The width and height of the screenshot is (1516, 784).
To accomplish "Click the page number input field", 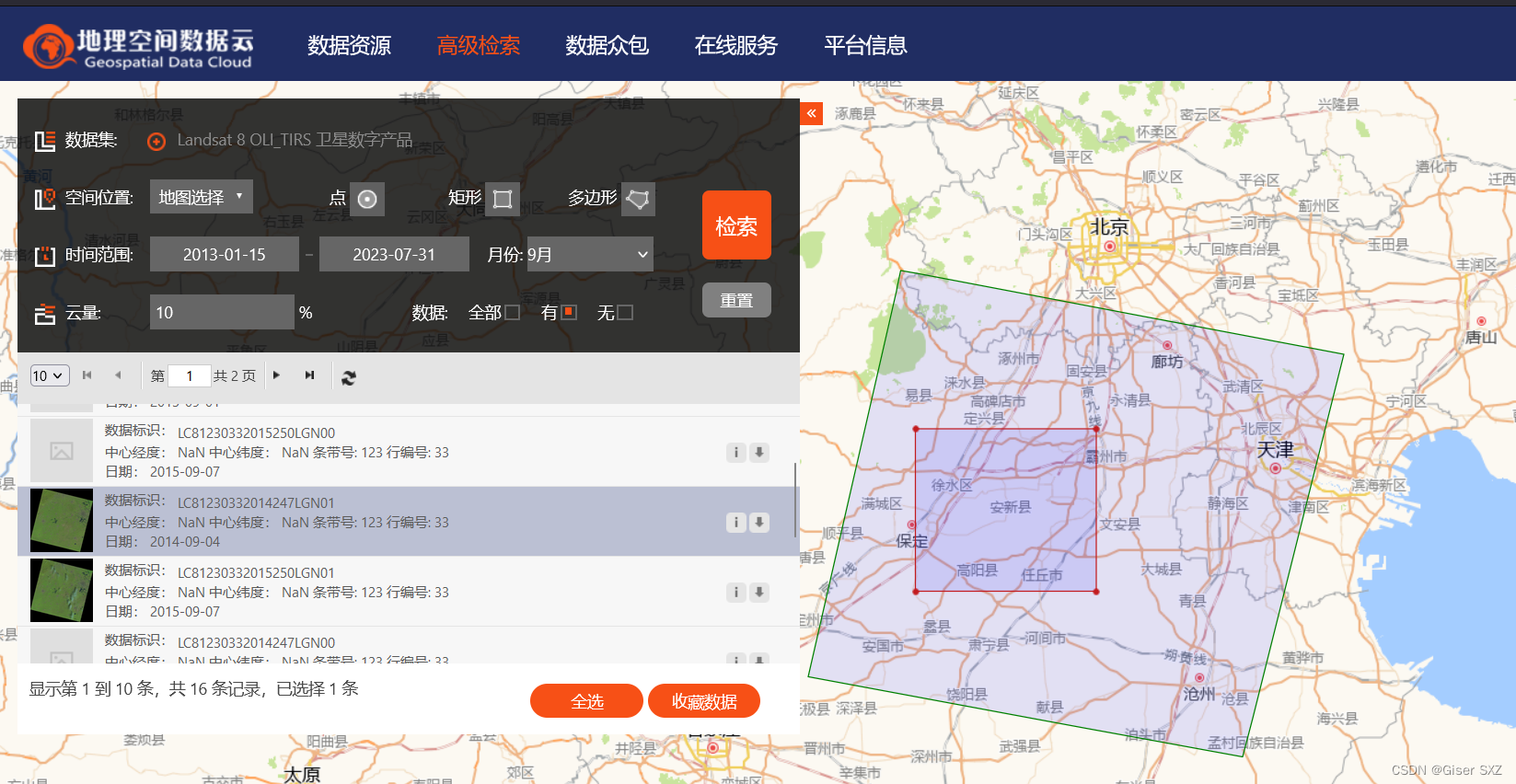I will (190, 375).
